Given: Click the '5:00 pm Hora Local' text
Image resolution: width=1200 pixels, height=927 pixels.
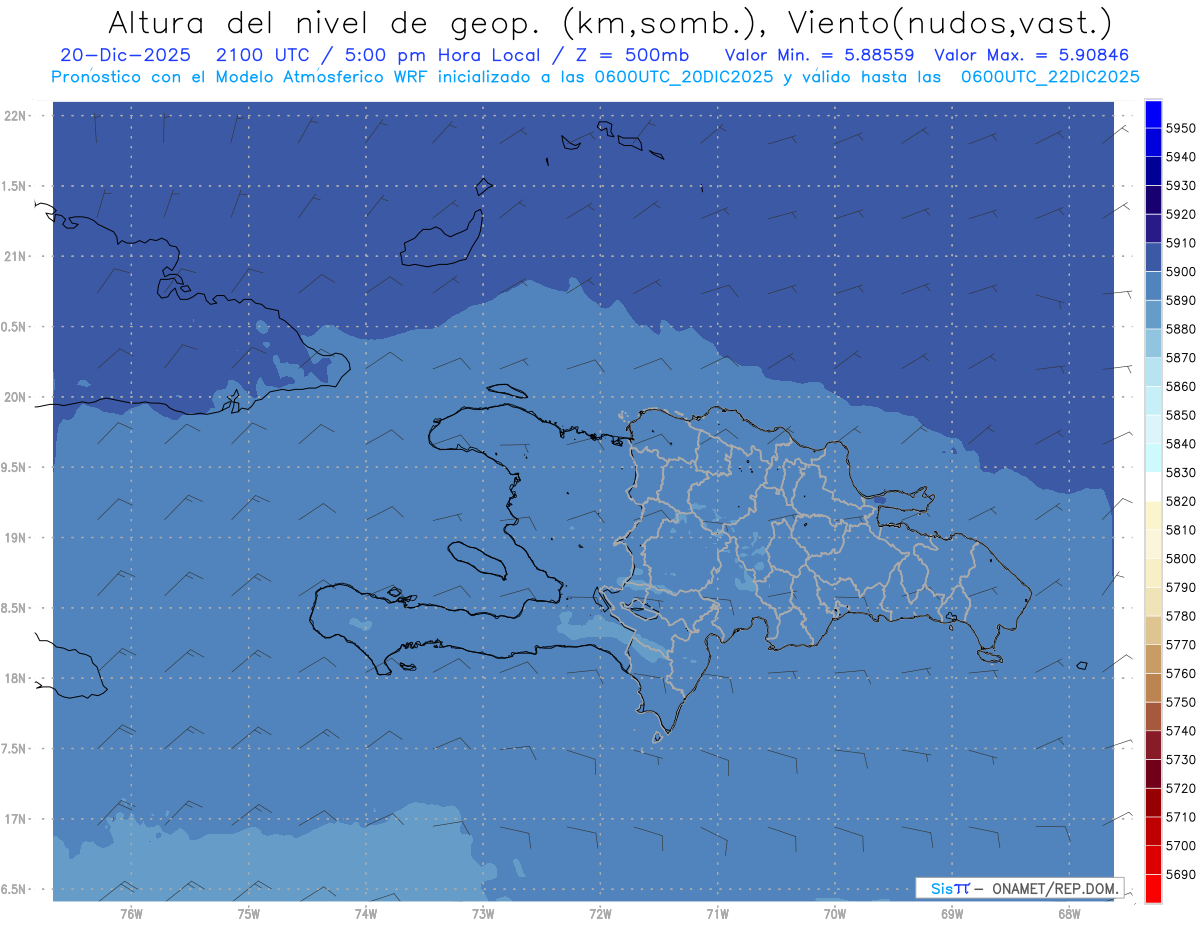Looking at the screenshot, I should 442,55.
